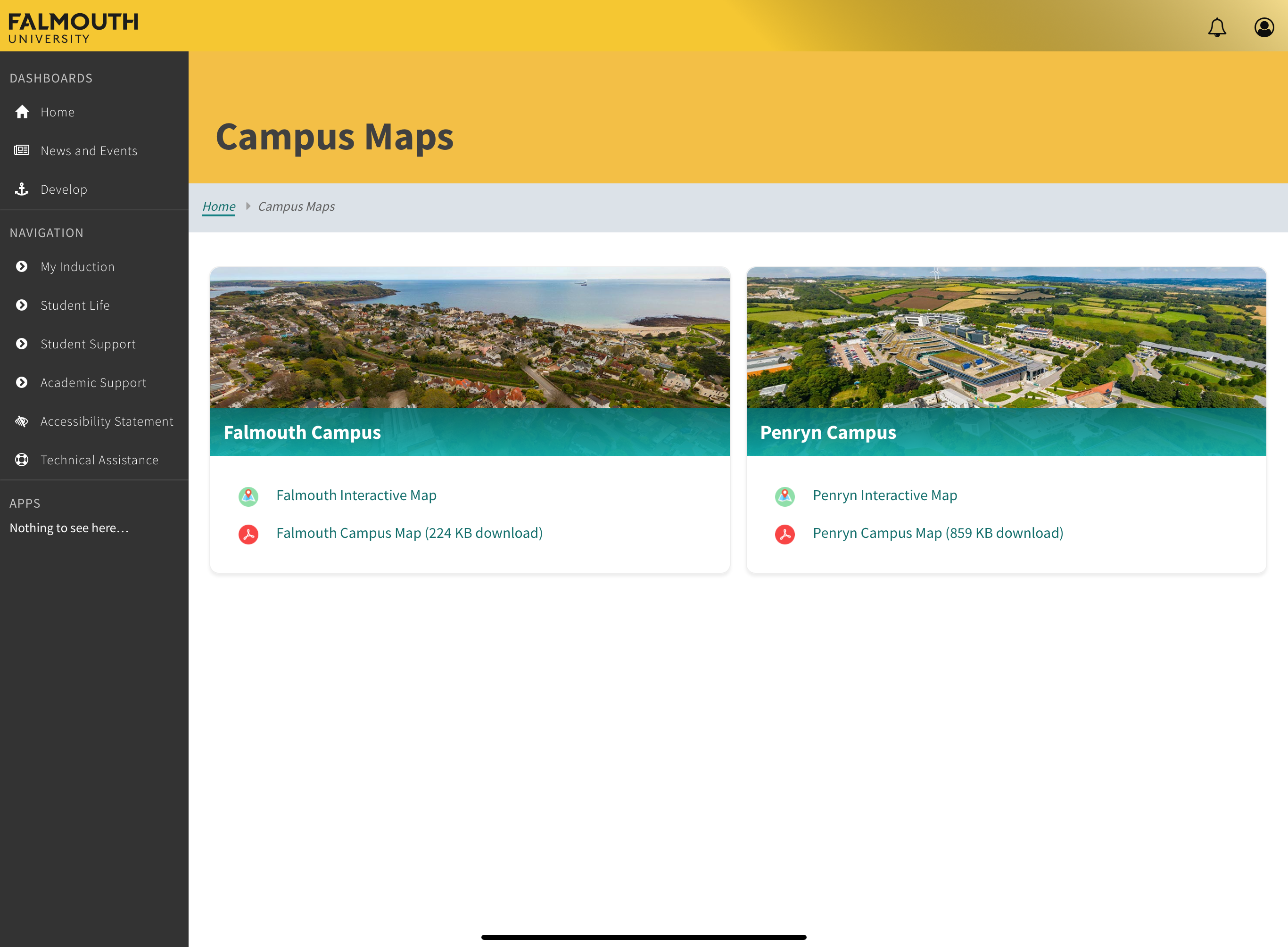This screenshot has width=1288, height=947.
Task: Click the Campus Maps page heading
Action: (x=335, y=137)
